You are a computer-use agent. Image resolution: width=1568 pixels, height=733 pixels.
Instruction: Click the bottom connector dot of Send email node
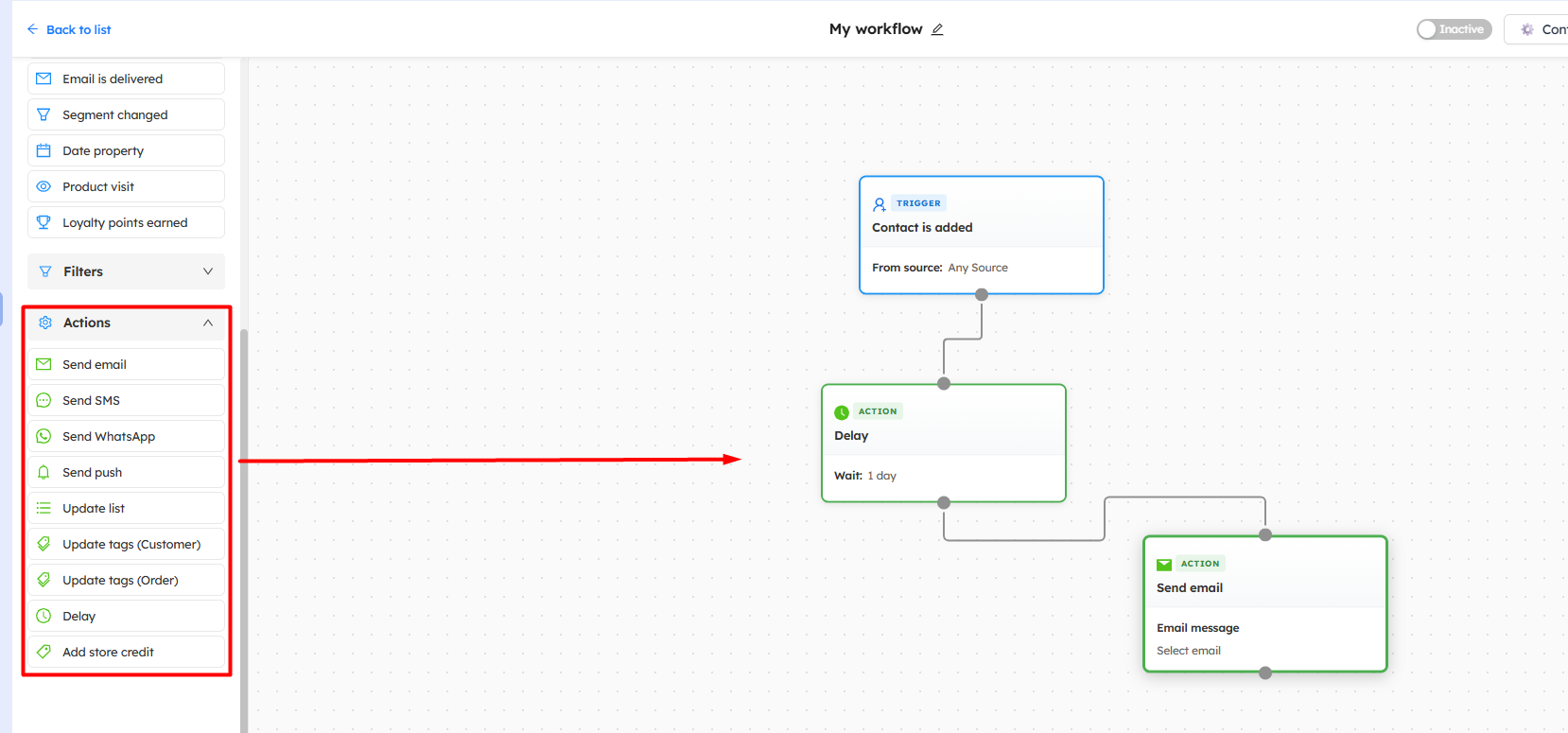1265,673
